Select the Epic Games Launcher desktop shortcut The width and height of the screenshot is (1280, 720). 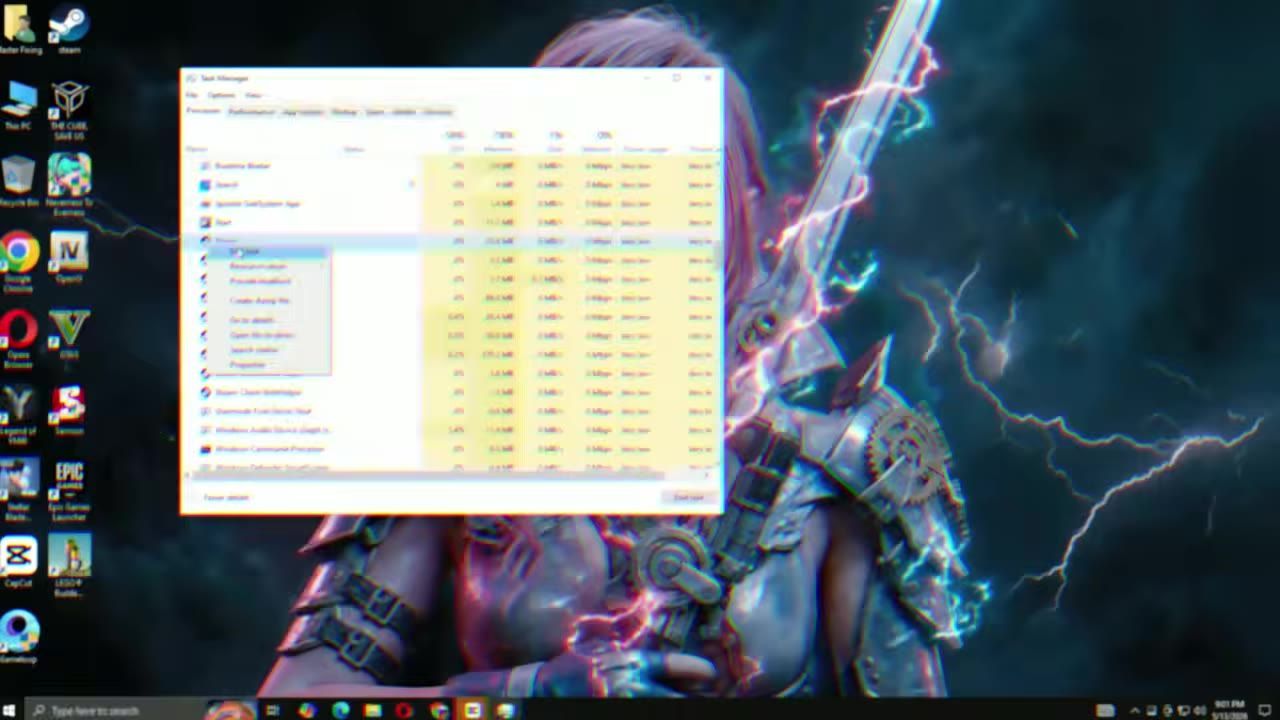point(69,490)
